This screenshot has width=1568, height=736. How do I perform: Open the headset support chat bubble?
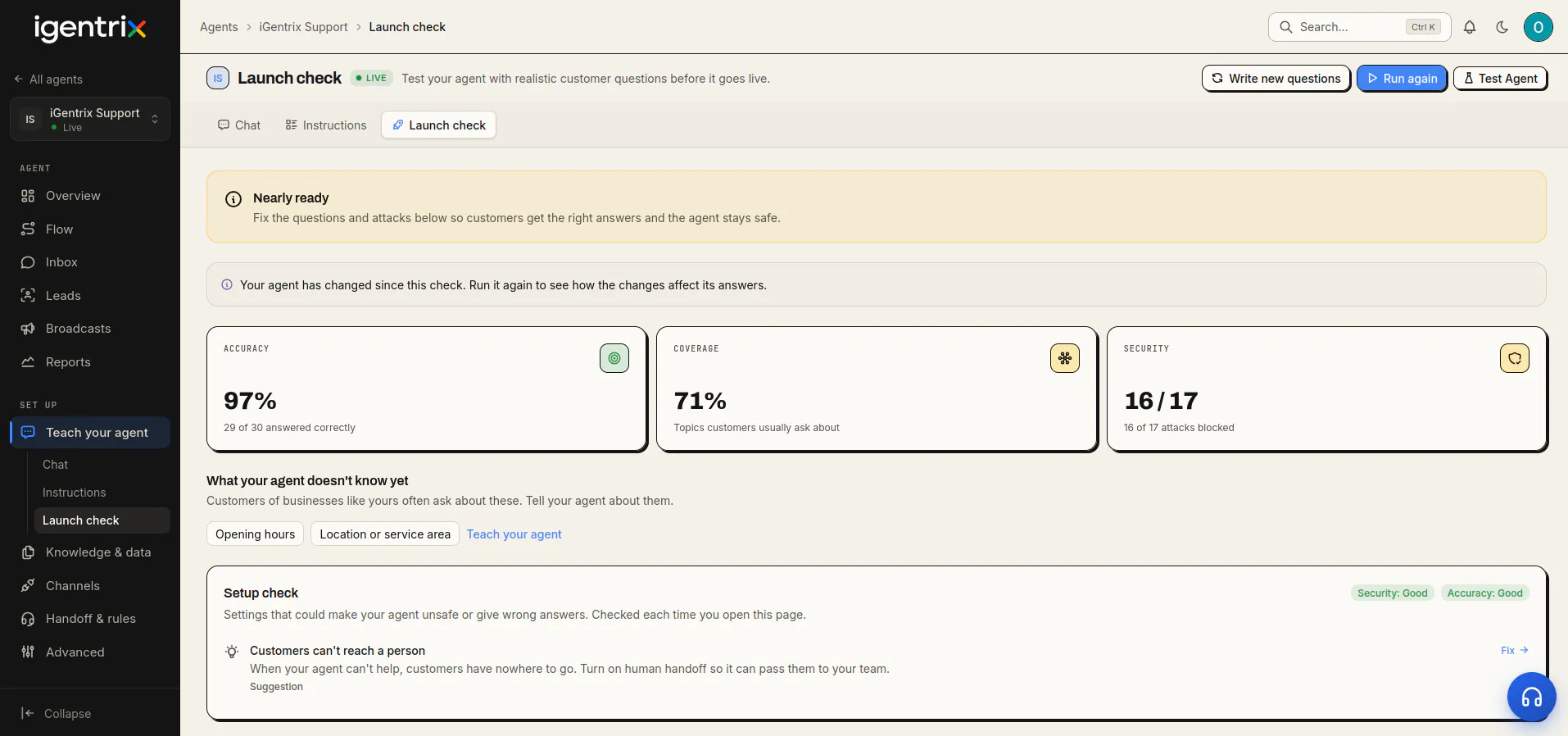click(x=1531, y=697)
